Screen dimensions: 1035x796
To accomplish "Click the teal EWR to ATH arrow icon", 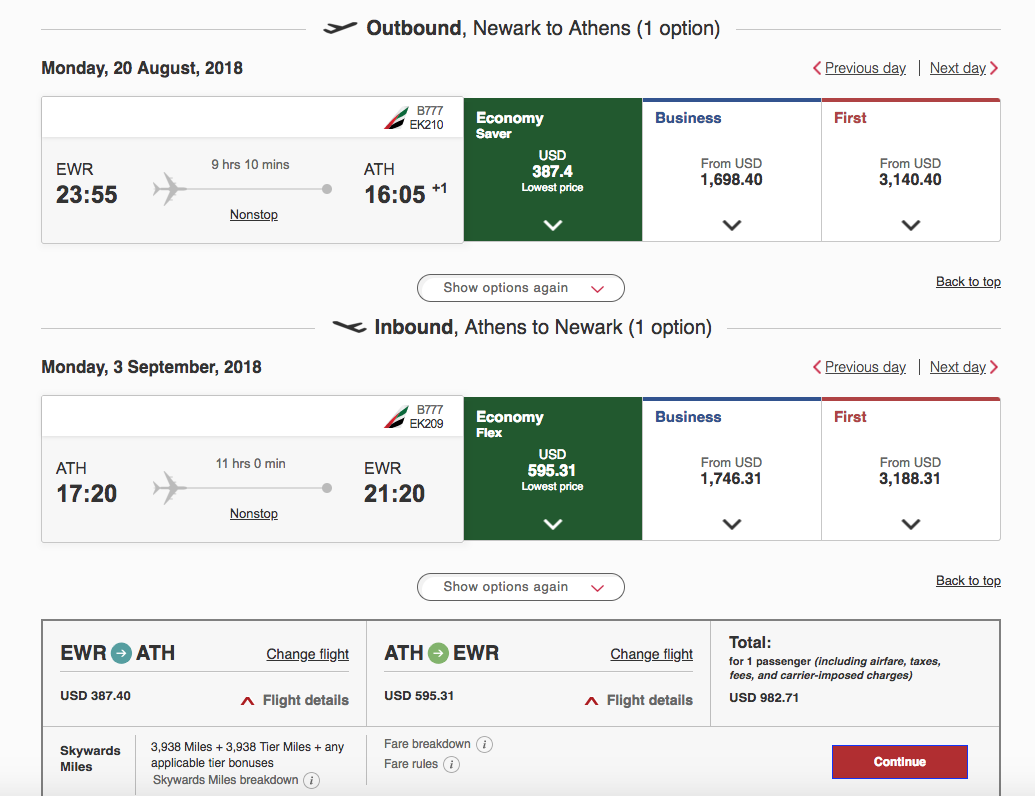I will click(121, 653).
